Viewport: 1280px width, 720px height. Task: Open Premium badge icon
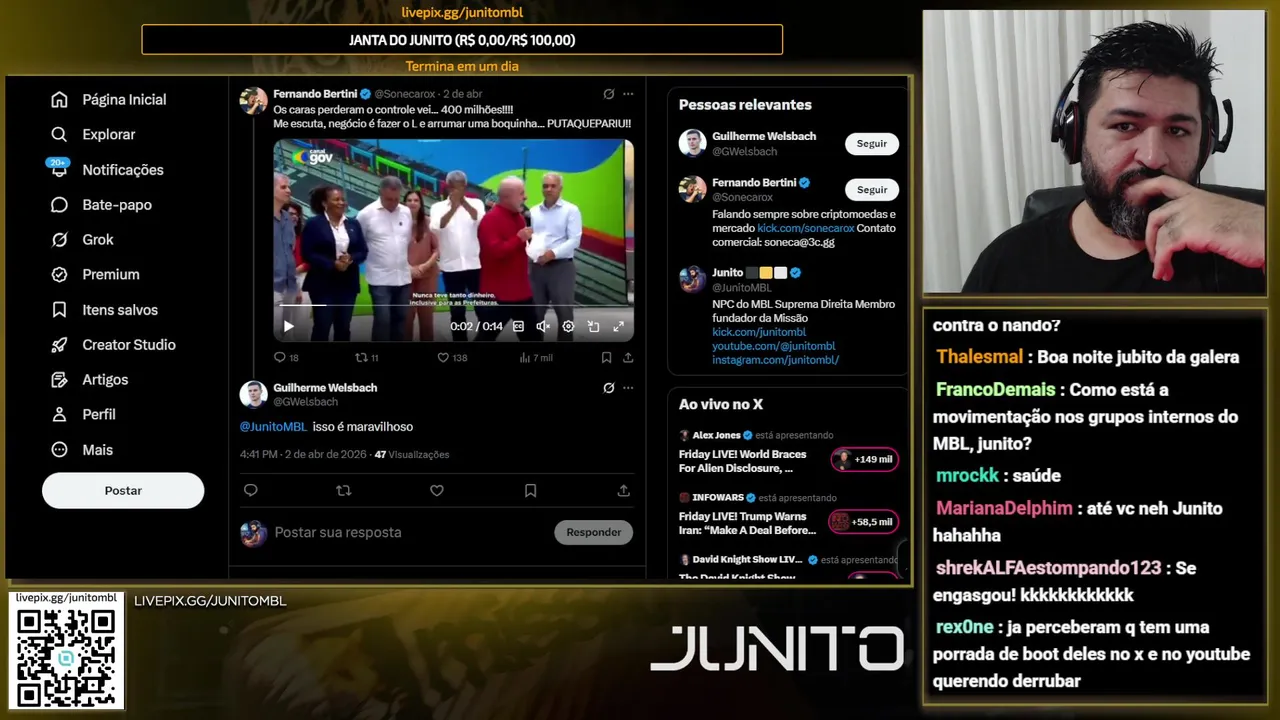(59, 275)
